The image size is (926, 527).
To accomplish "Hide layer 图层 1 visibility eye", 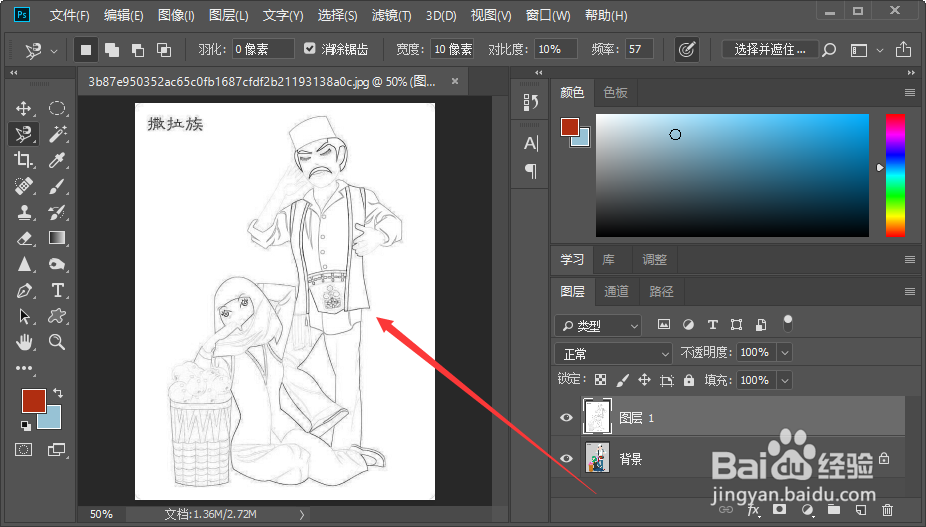I will (x=566, y=418).
